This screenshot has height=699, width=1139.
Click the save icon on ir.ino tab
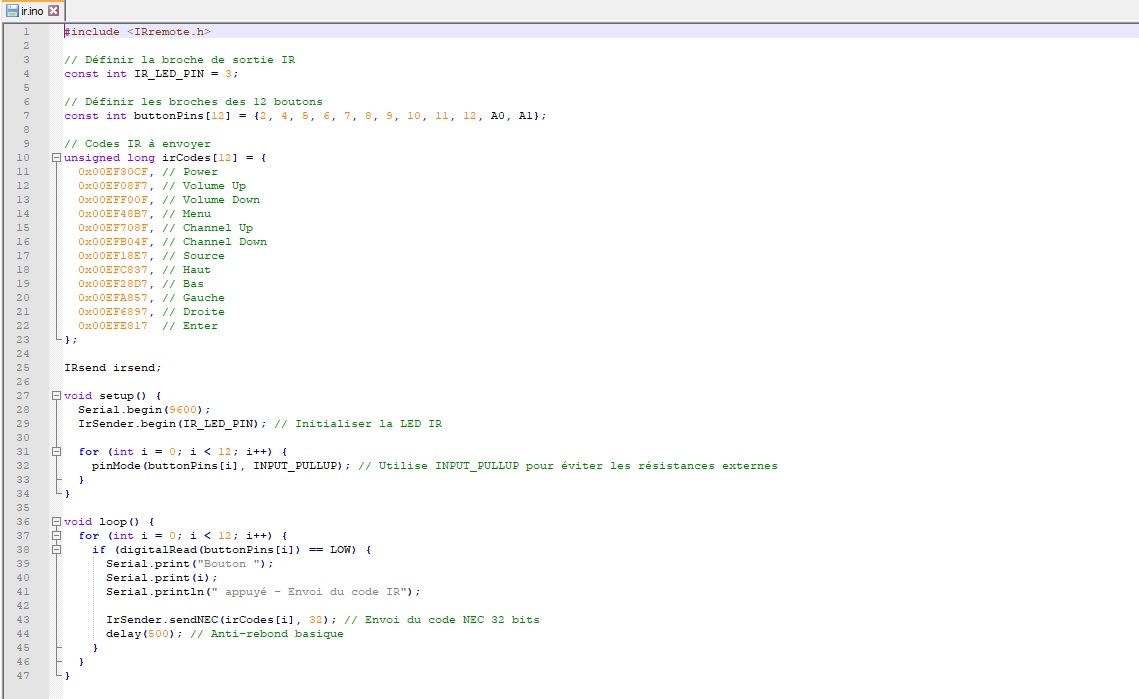12,10
